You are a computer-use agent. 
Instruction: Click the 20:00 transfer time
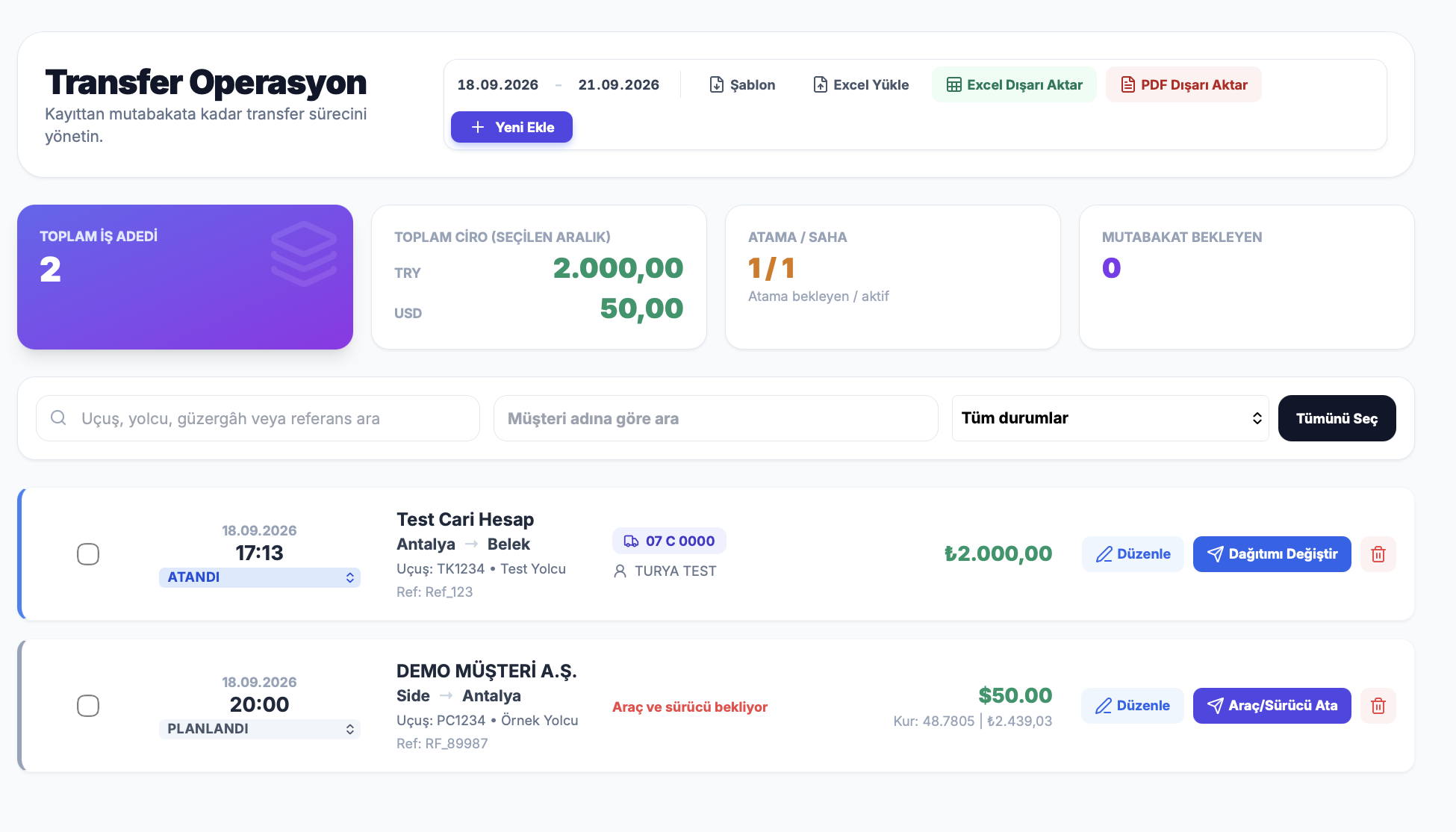(259, 704)
